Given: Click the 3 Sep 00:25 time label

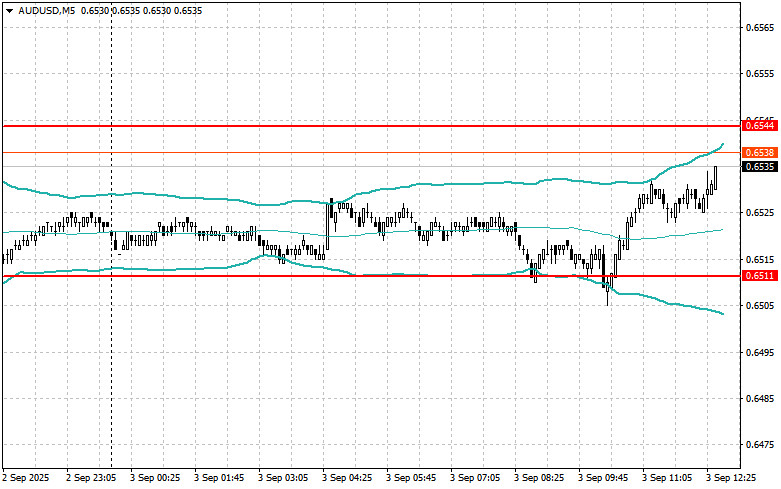Looking at the screenshot, I should click(x=155, y=478).
